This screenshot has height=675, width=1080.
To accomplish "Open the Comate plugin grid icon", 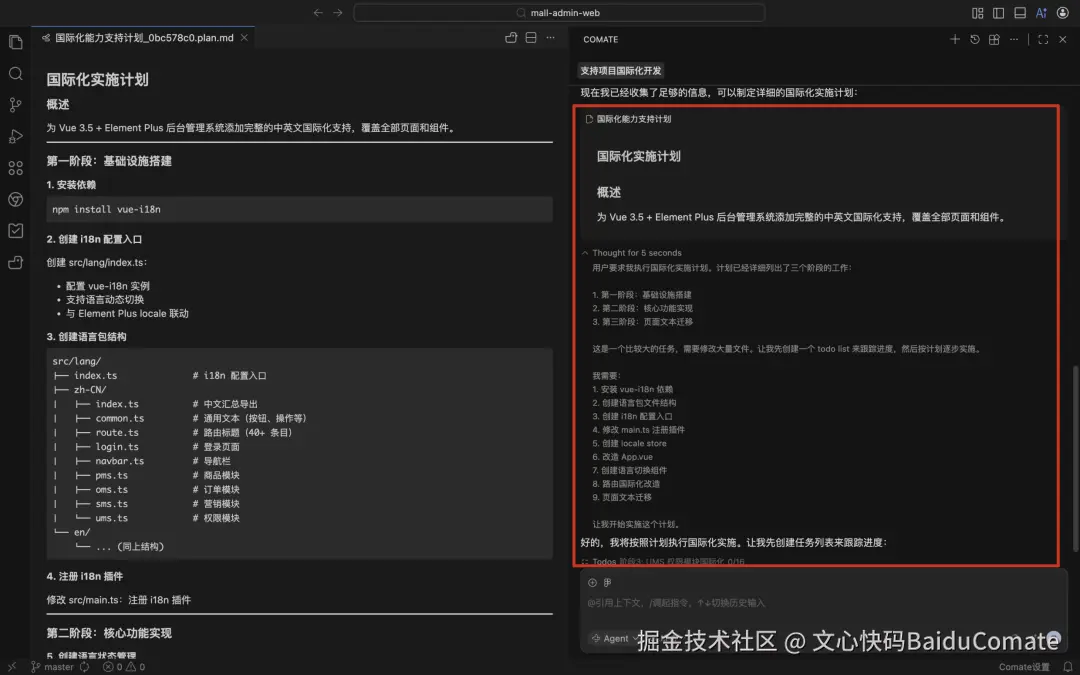I will [x=994, y=39].
